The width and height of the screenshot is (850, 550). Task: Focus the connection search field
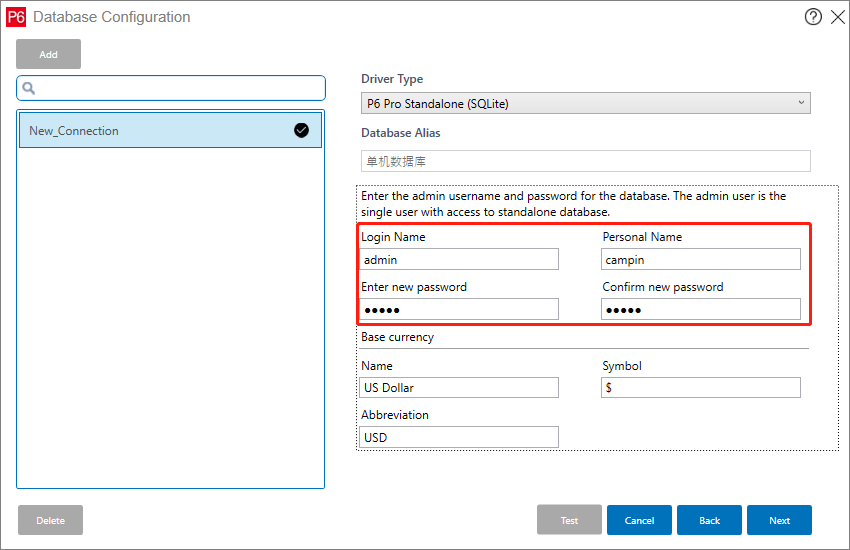(x=180, y=88)
